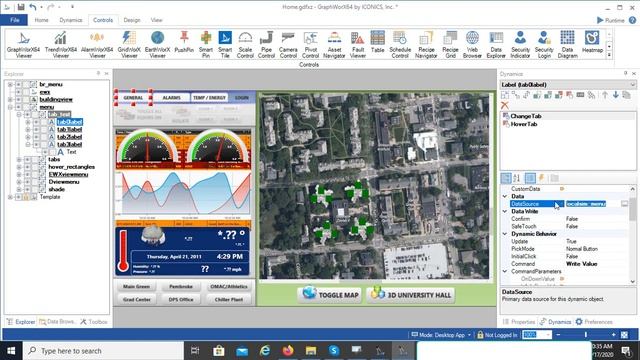Insert a TrendWorX64 Viewer control
This screenshot has width=640, height=360.
(60, 44)
